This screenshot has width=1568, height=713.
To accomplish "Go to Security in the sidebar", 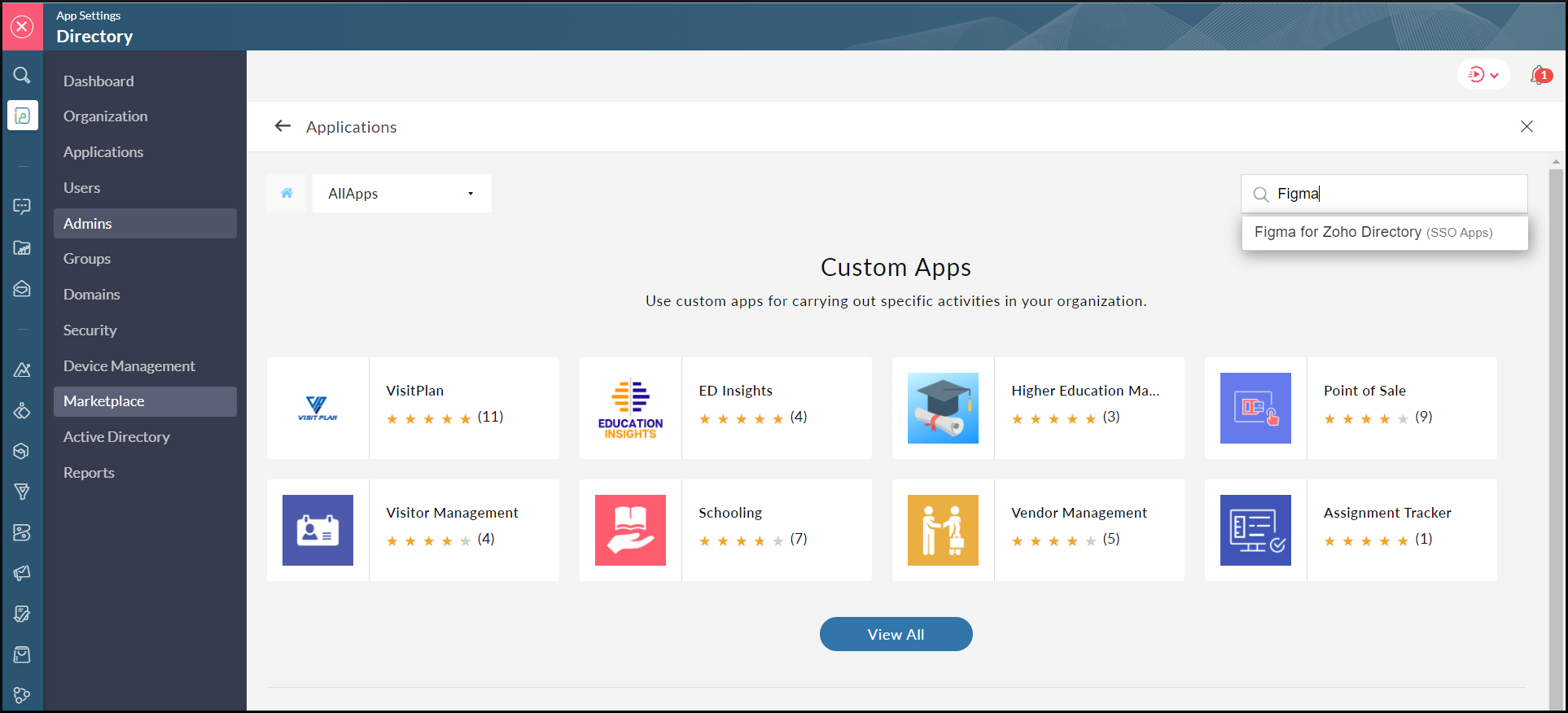I will [x=90, y=330].
